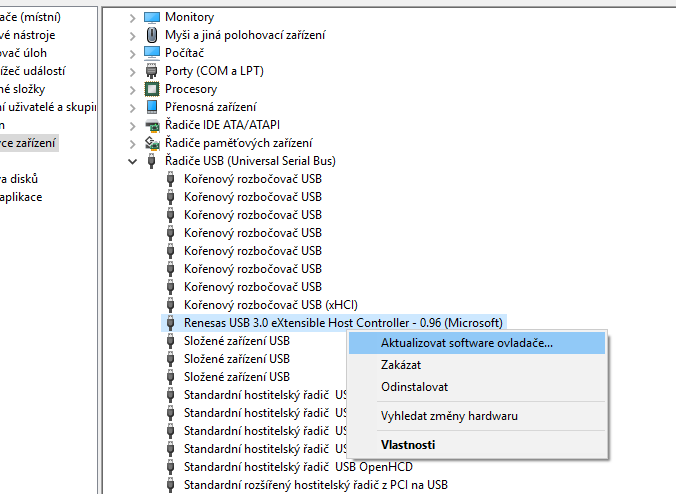Select Zakázat in the context menu
Image resolution: width=676 pixels, height=494 pixels.
coord(401,365)
